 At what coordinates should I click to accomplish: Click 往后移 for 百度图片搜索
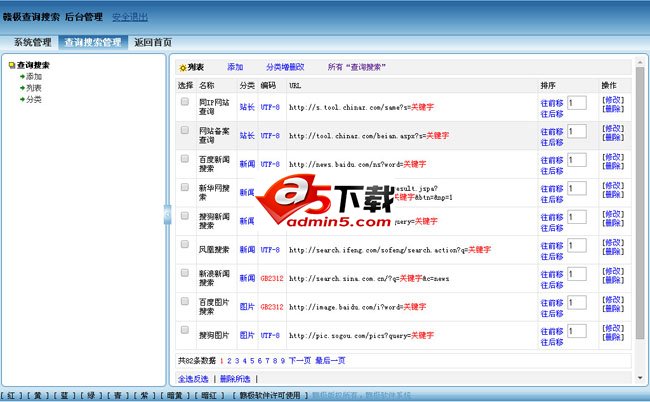tap(552, 314)
